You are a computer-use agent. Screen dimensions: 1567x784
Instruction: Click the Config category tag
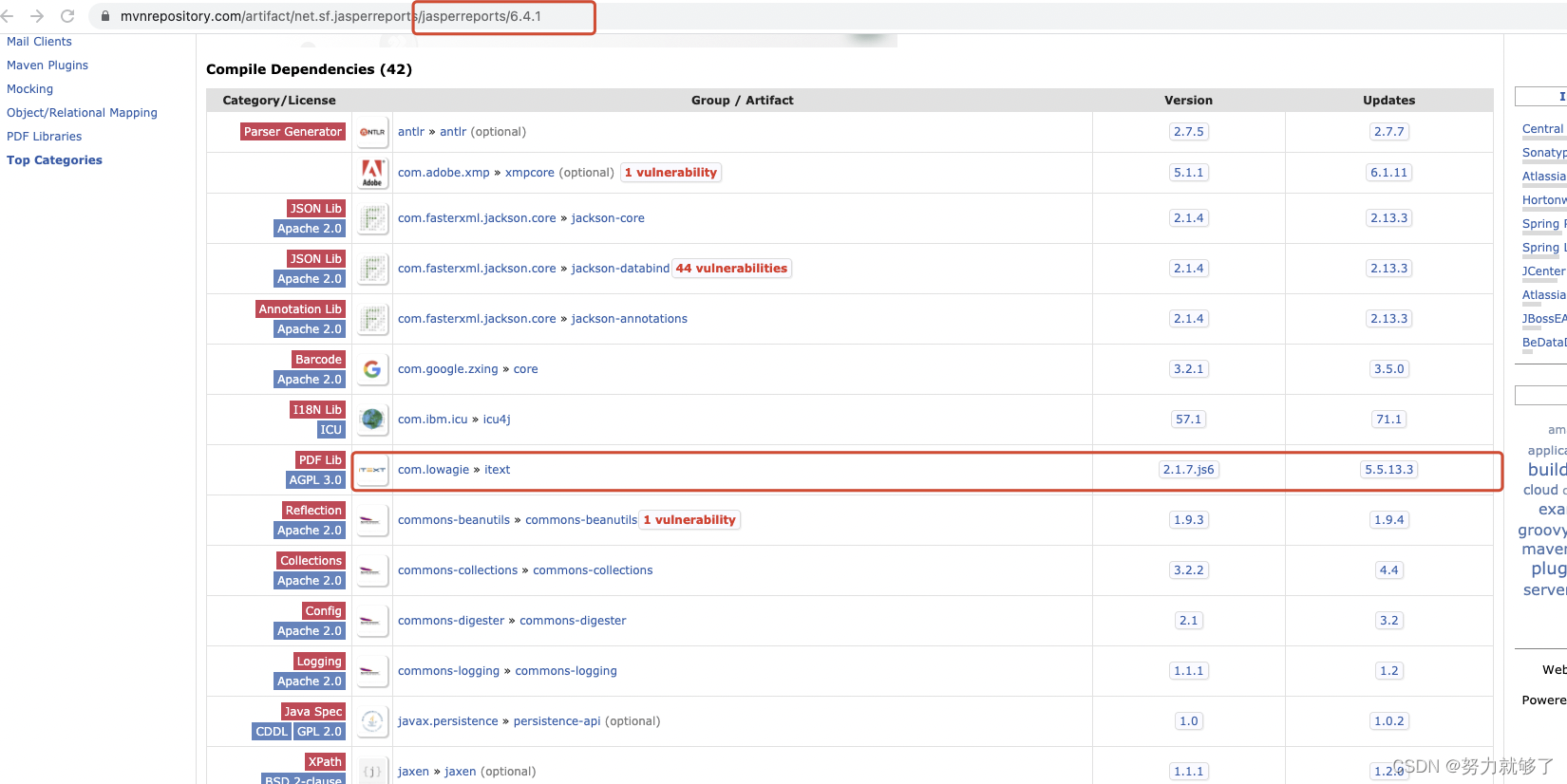pos(324,611)
